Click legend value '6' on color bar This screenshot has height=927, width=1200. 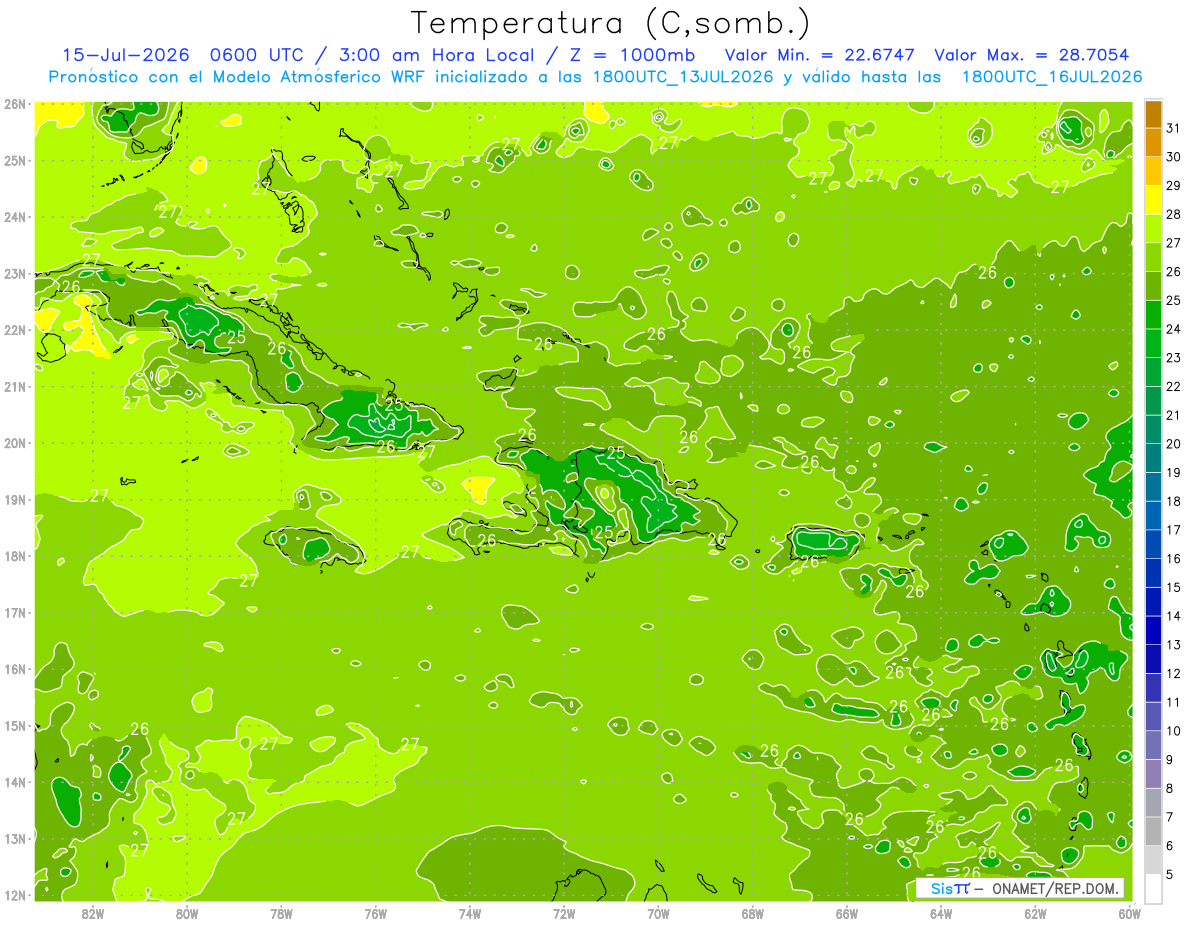(x=1171, y=845)
